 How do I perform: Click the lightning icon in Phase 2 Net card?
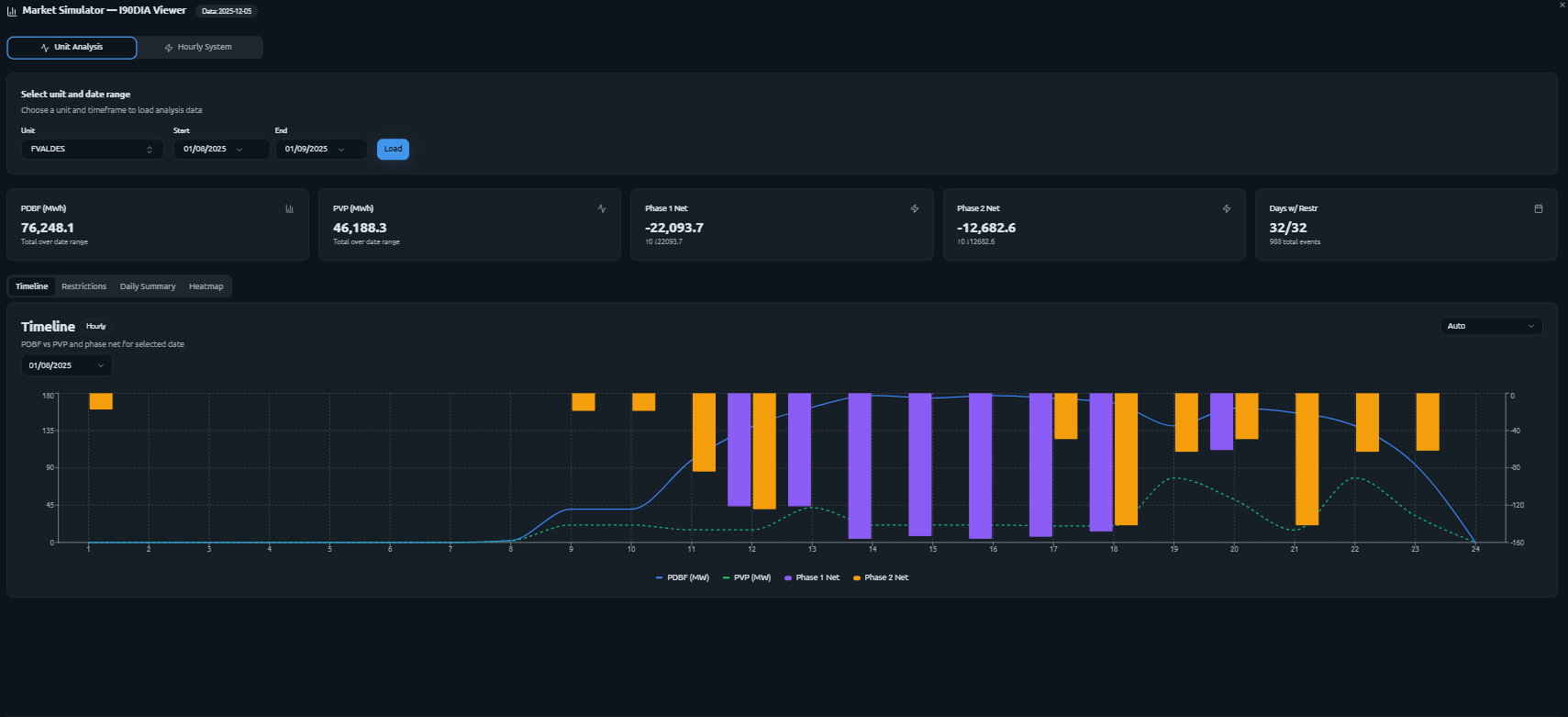point(1227,209)
